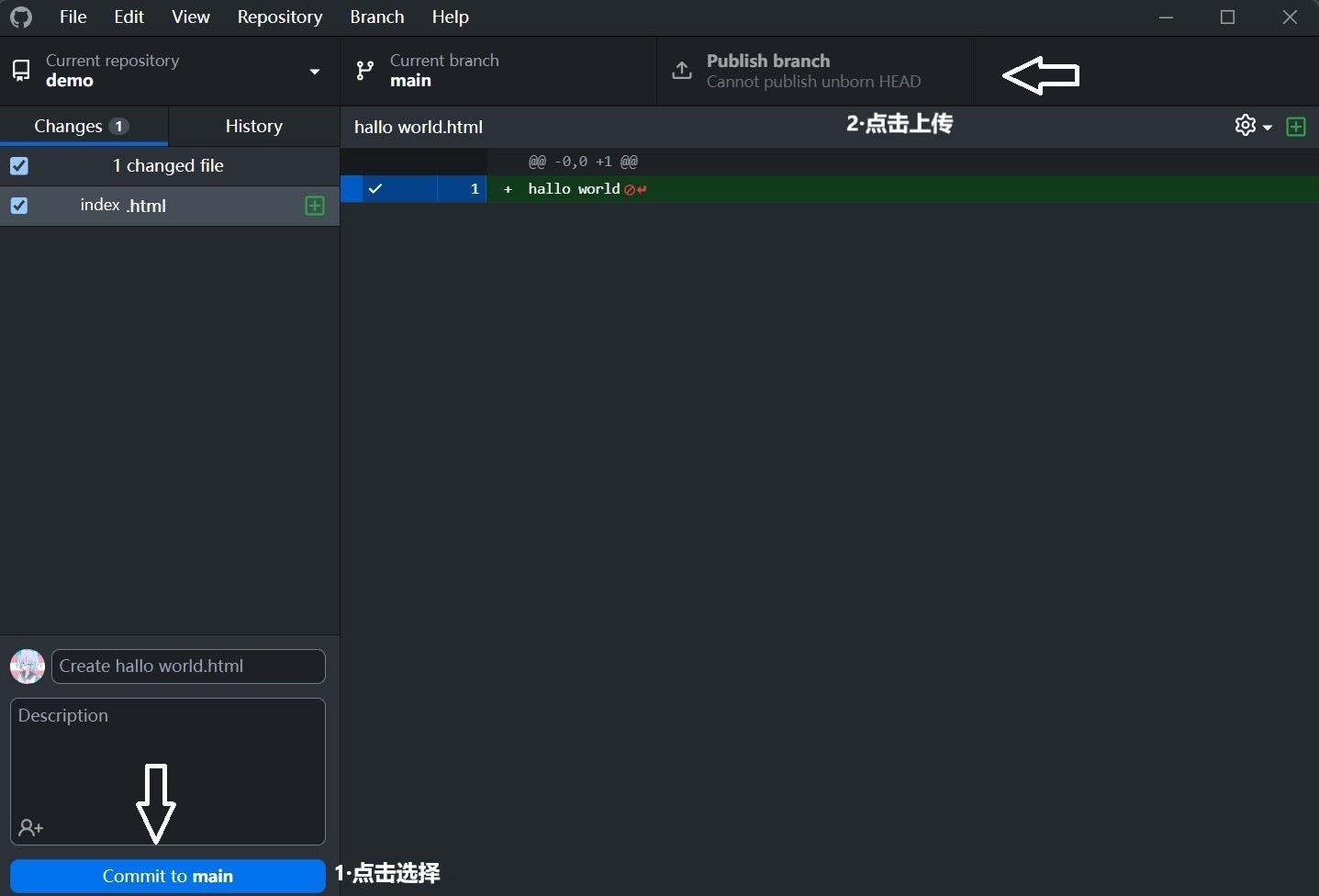Click the commit summary input field
This screenshot has height=896, width=1319.
click(188, 666)
